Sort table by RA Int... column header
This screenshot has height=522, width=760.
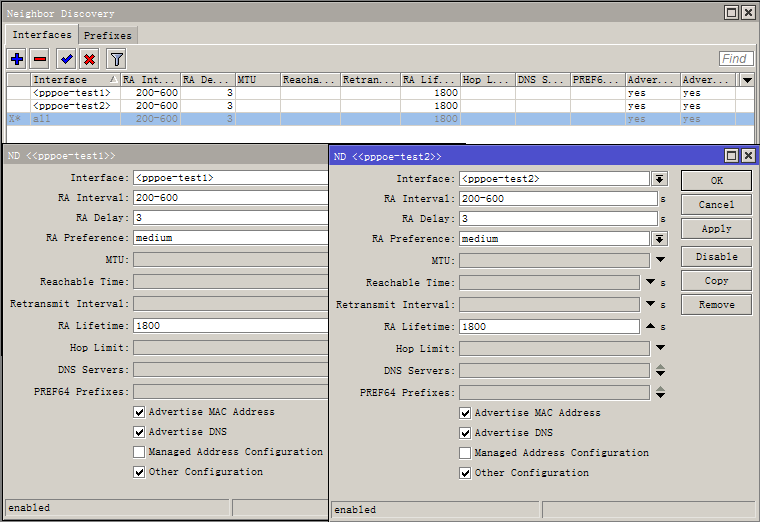click(150, 79)
